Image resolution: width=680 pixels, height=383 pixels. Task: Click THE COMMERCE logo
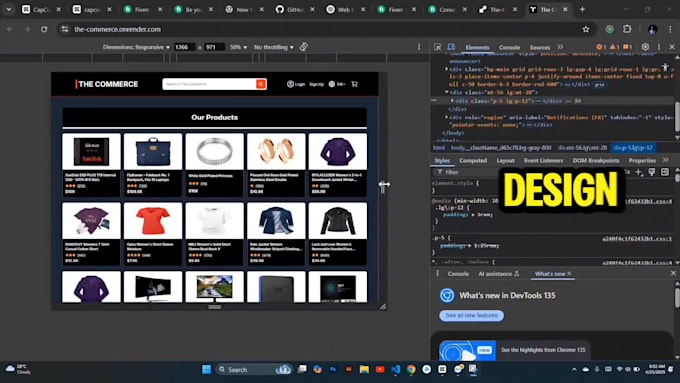107,84
